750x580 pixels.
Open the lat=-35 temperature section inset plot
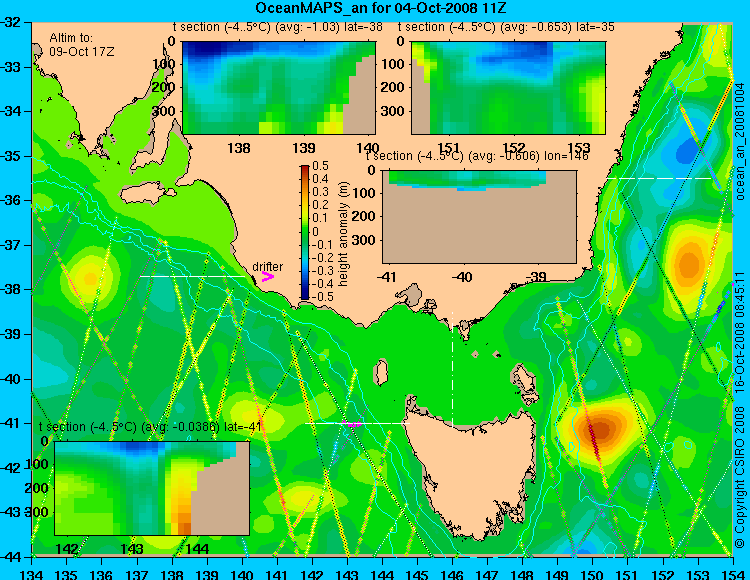[508, 88]
